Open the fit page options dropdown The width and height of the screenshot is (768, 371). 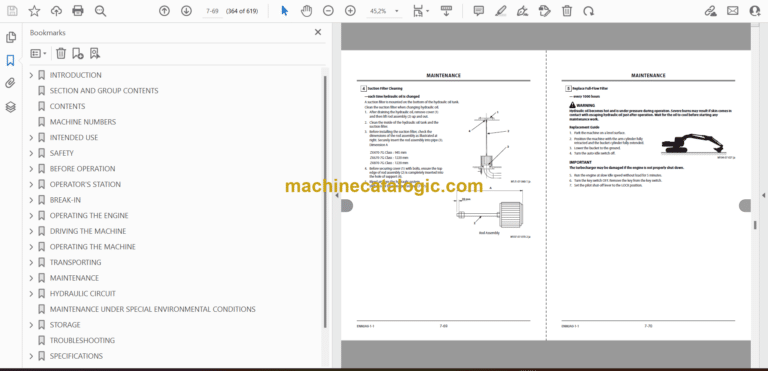pos(420,11)
